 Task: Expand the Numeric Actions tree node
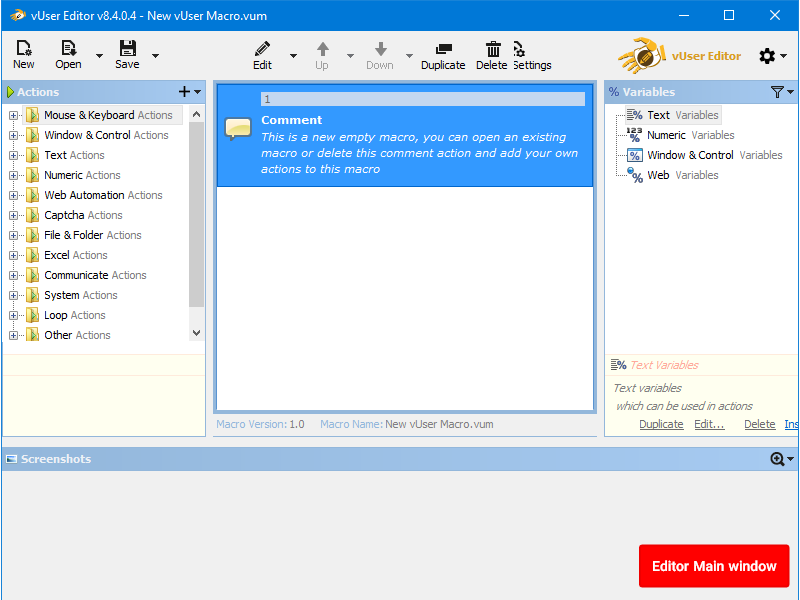pyautogui.click(x=13, y=175)
